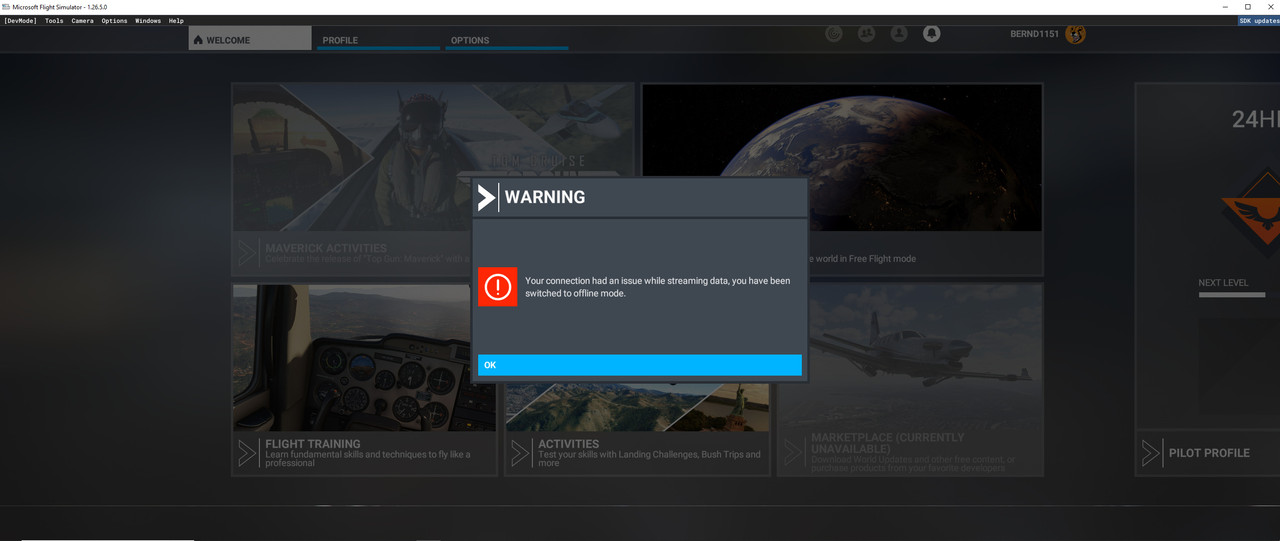Click the spiral content manager icon
The height and width of the screenshot is (541, 1280).
pyautogui.click(x=834, y=34)
